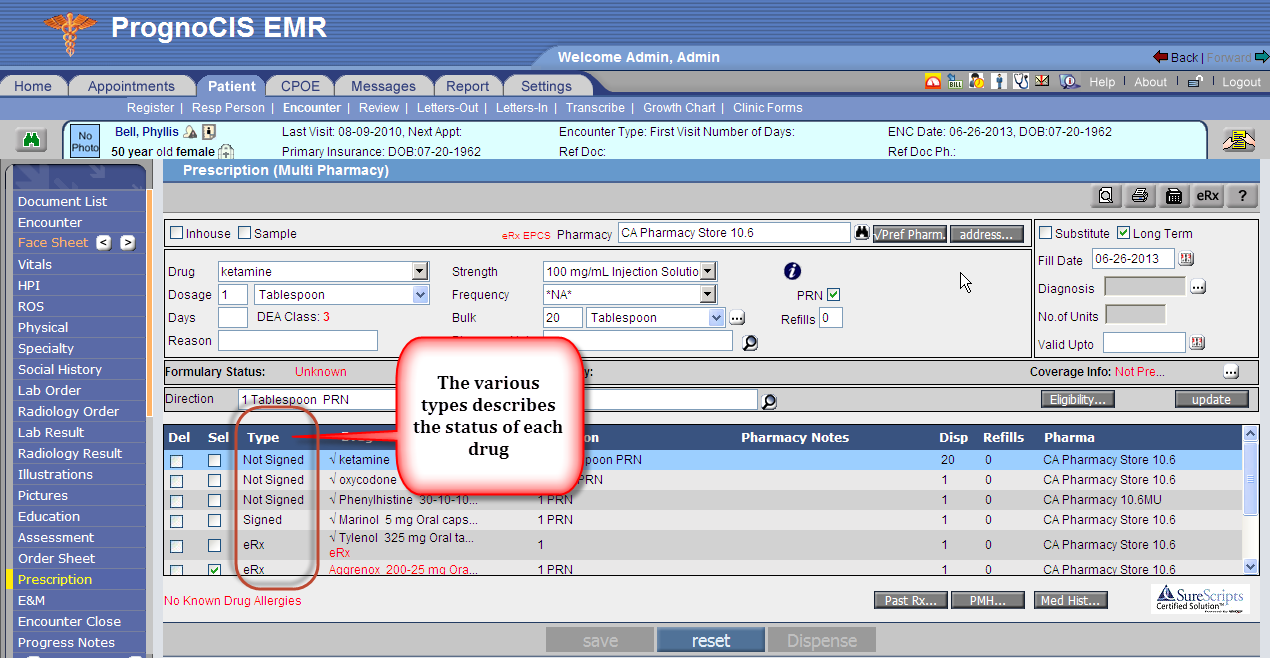Click the update button
This screenshot has width=1270, height=658.
[x=1212, y=400]
